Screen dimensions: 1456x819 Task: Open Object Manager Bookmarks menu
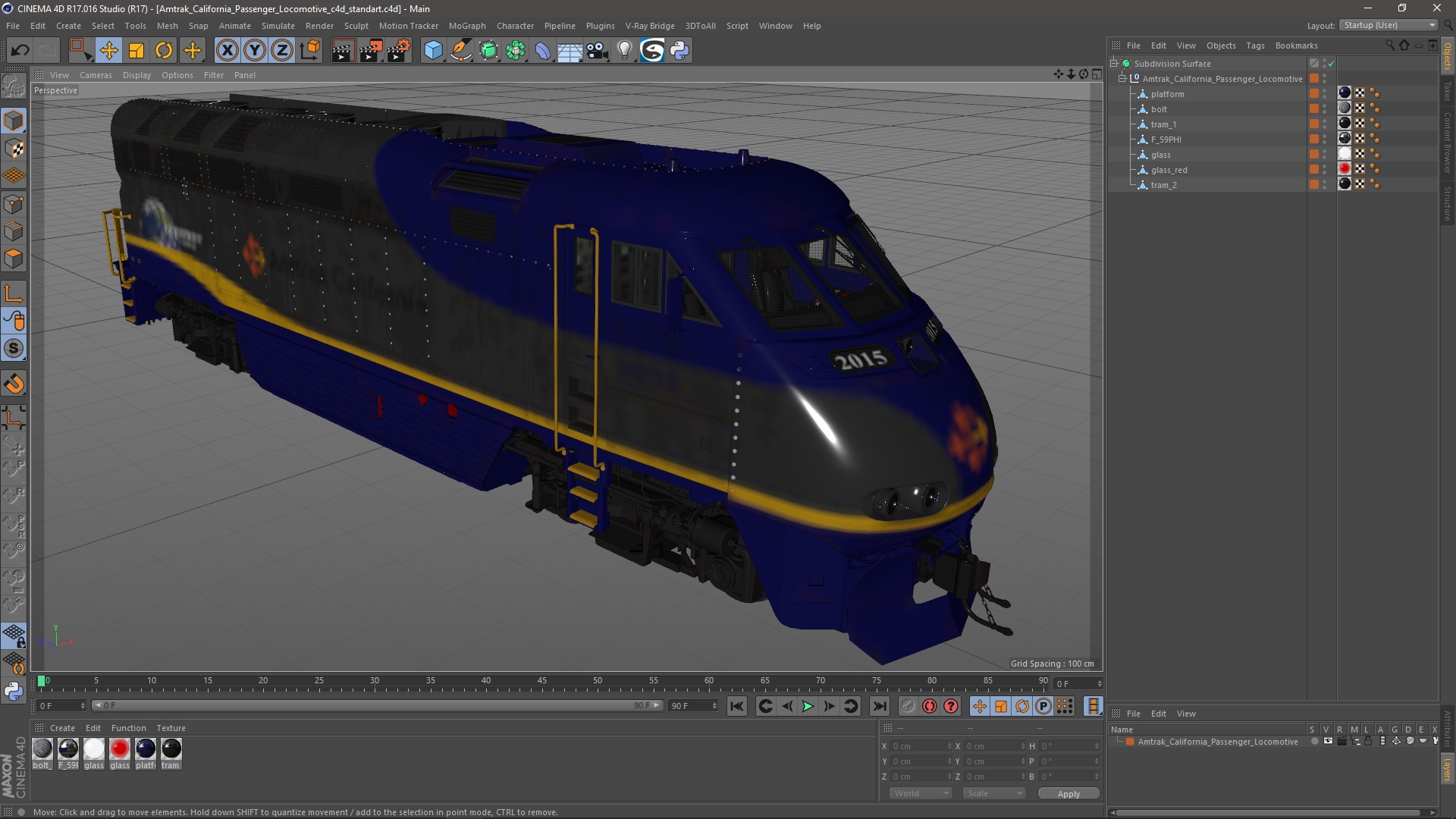coord(1296,45)
